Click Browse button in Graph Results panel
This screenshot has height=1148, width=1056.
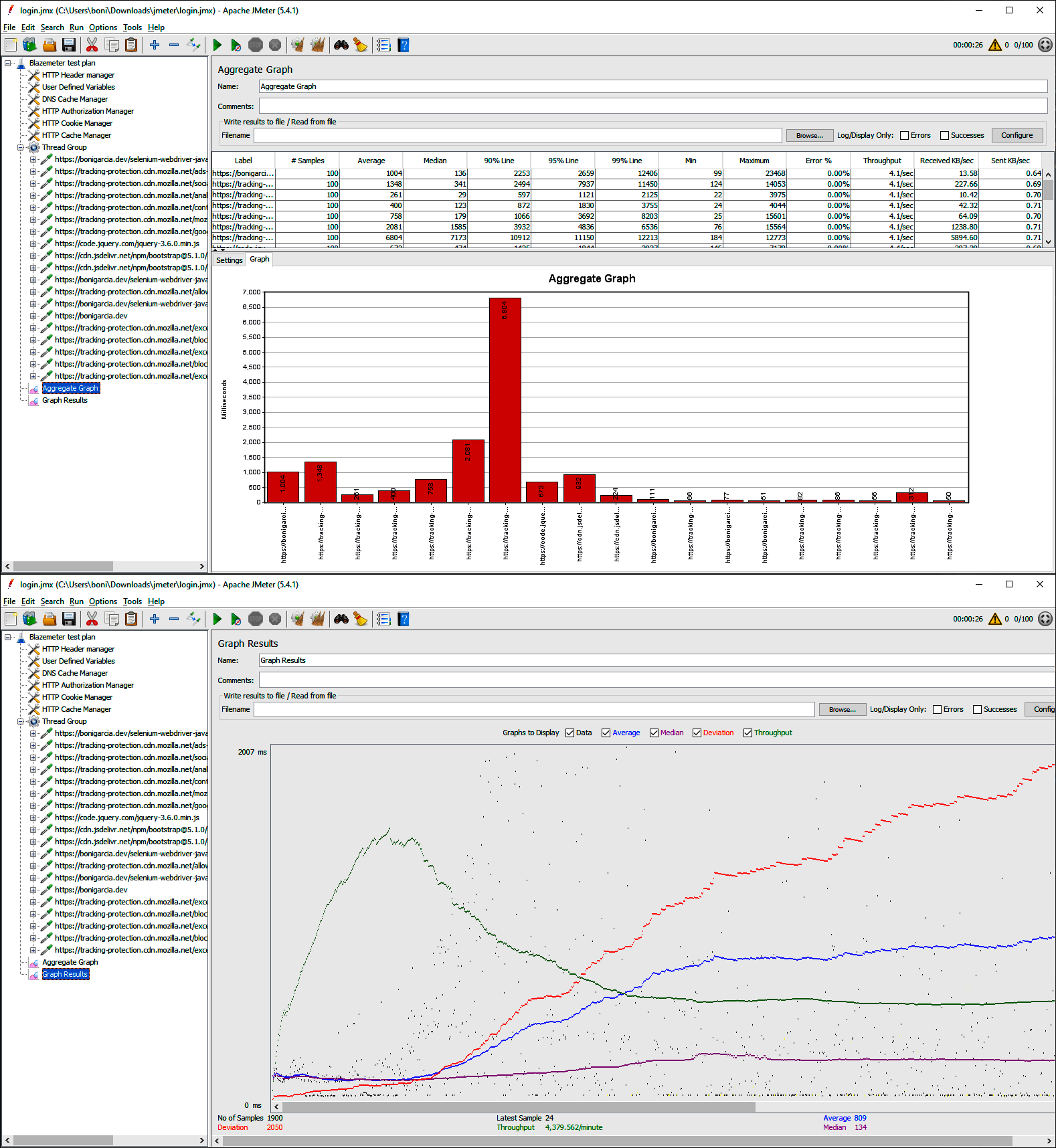[x=842, y=709]
